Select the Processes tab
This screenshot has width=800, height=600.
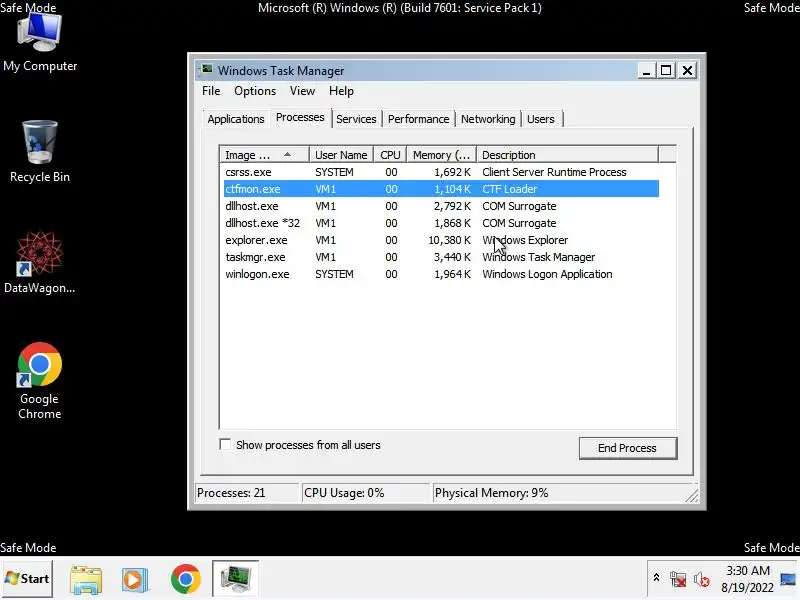tap(300, 117)
